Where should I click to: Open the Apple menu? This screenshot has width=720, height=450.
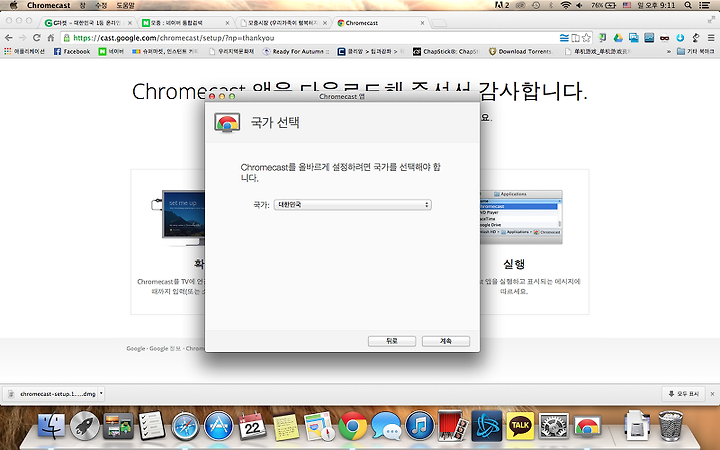coord(13,5)
